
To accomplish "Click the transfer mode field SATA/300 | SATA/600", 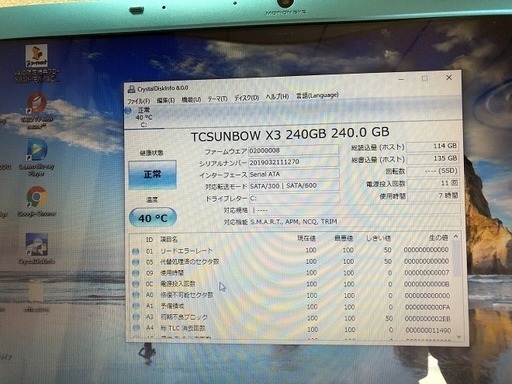I will click(294, 186).
